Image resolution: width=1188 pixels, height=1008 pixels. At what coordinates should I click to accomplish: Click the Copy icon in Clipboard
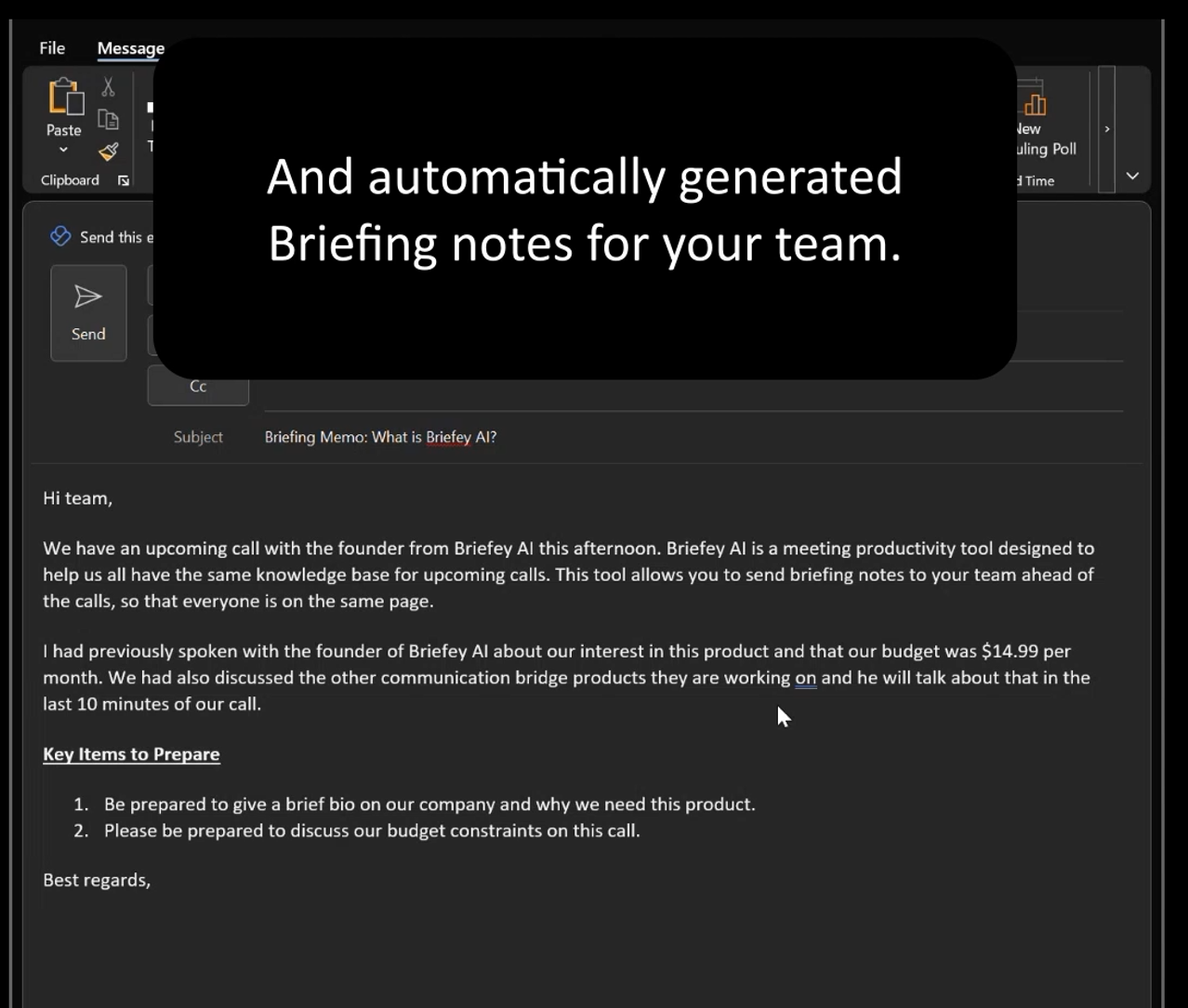coord(109,119)
